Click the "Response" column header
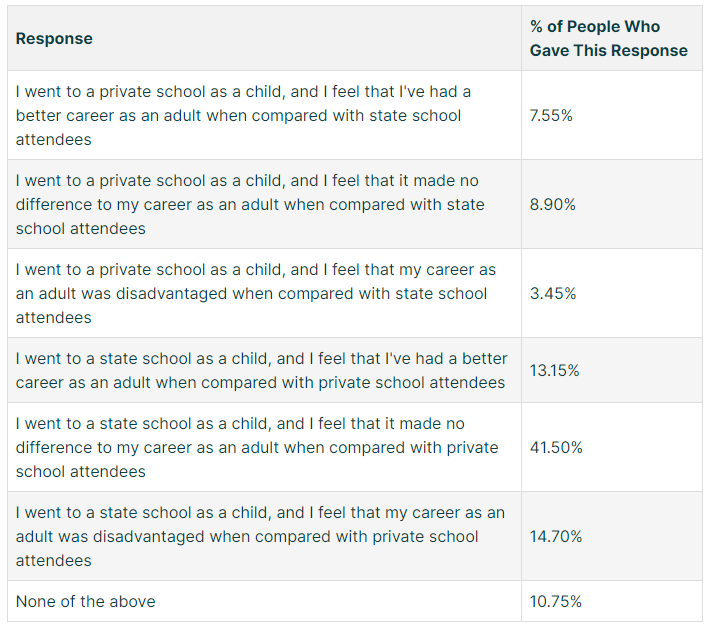 point(54,39)
